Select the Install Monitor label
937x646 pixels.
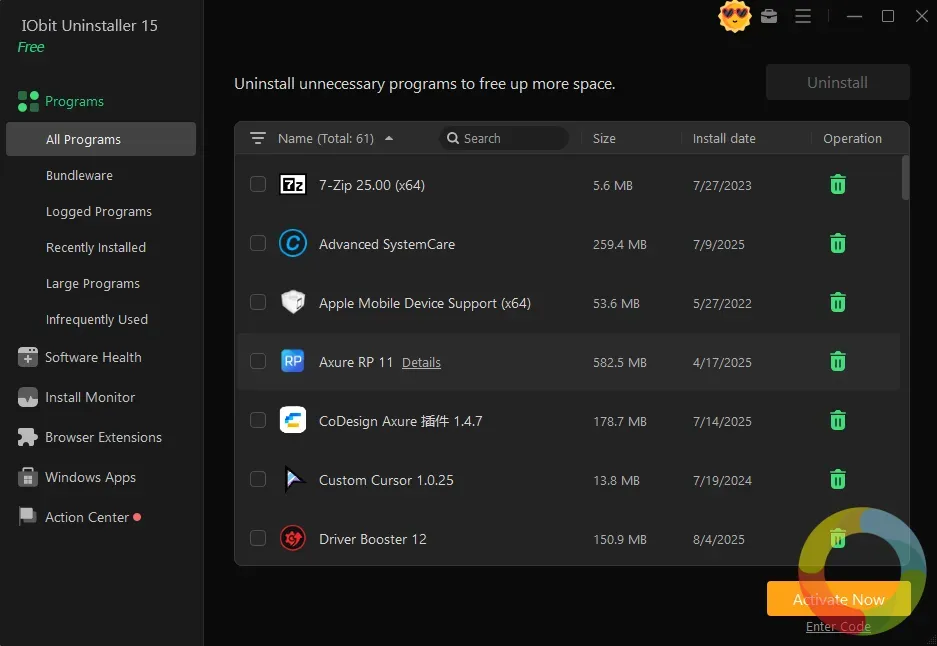click(90, 397)
